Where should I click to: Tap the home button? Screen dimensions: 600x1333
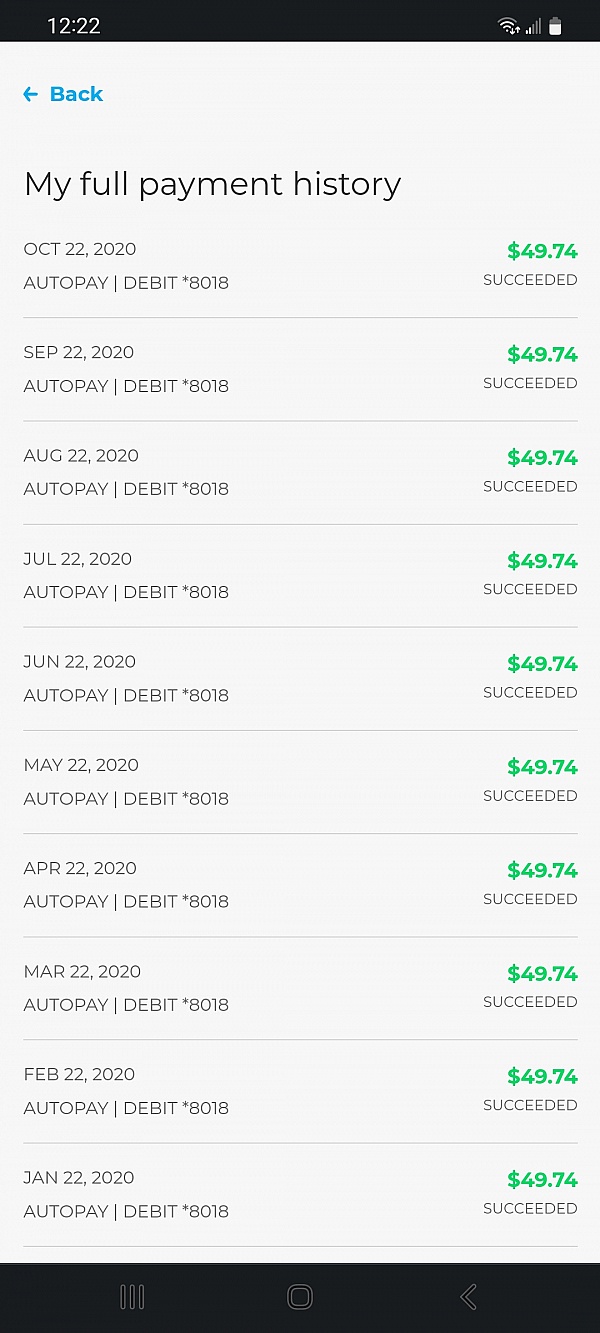coord(299,1296)
